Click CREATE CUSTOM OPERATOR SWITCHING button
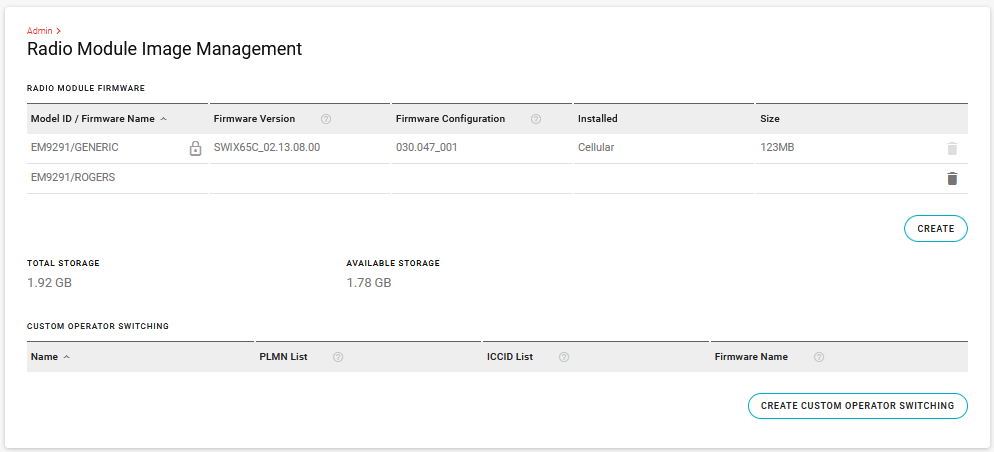This screenshot has width=994, height=452. (x=857, y=406)
